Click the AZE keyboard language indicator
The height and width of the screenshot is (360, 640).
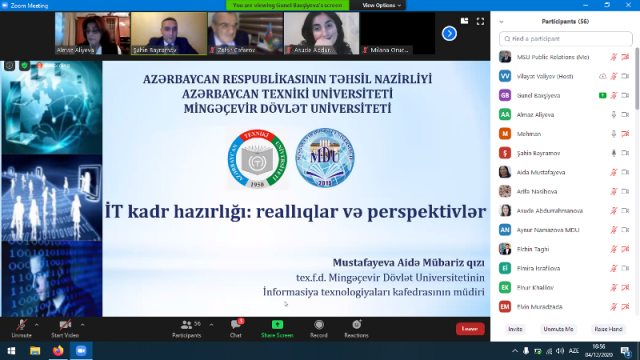click(573, 351)
